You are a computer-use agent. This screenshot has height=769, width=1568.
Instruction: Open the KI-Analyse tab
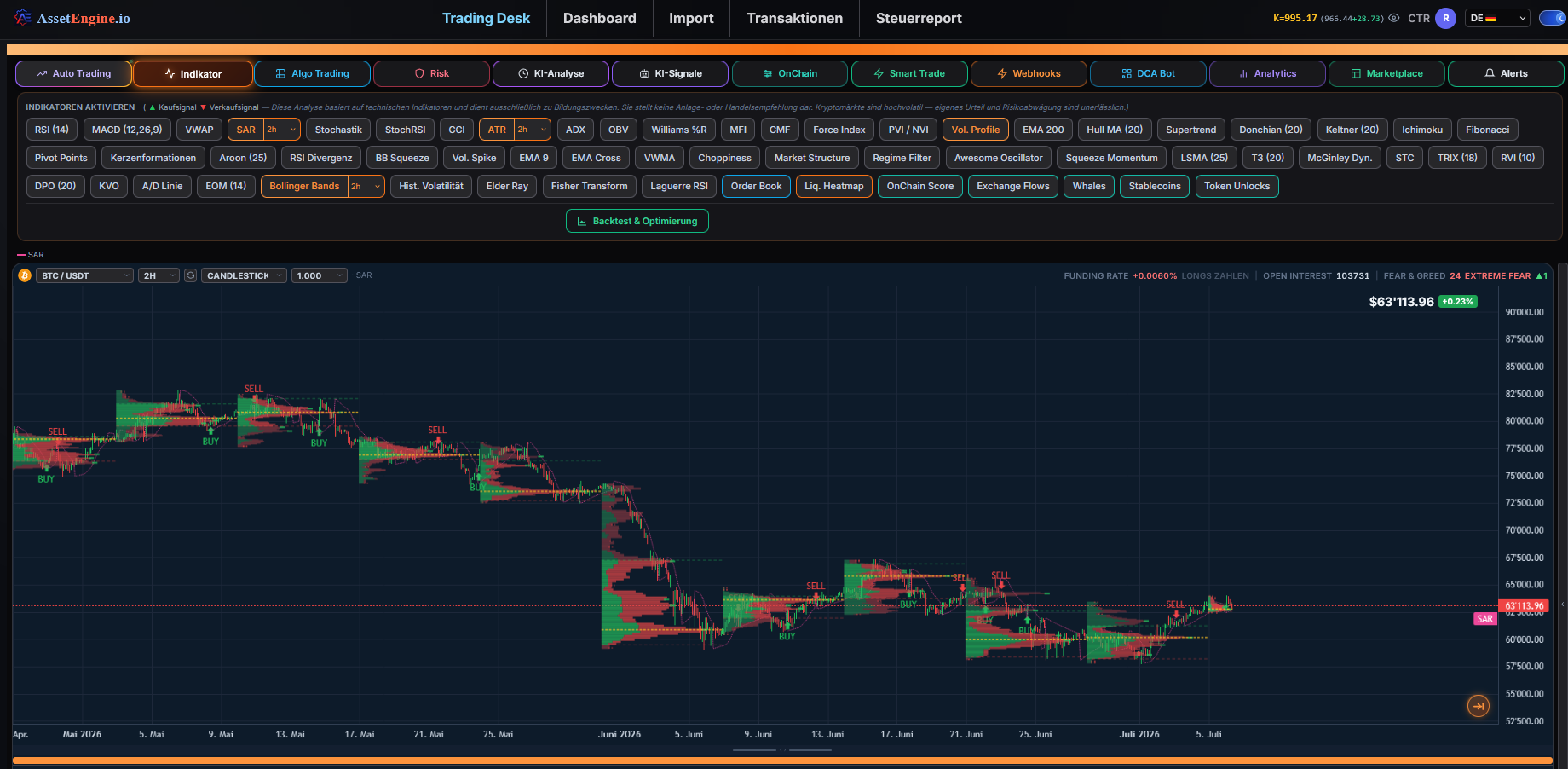click(x=551, y=73)
